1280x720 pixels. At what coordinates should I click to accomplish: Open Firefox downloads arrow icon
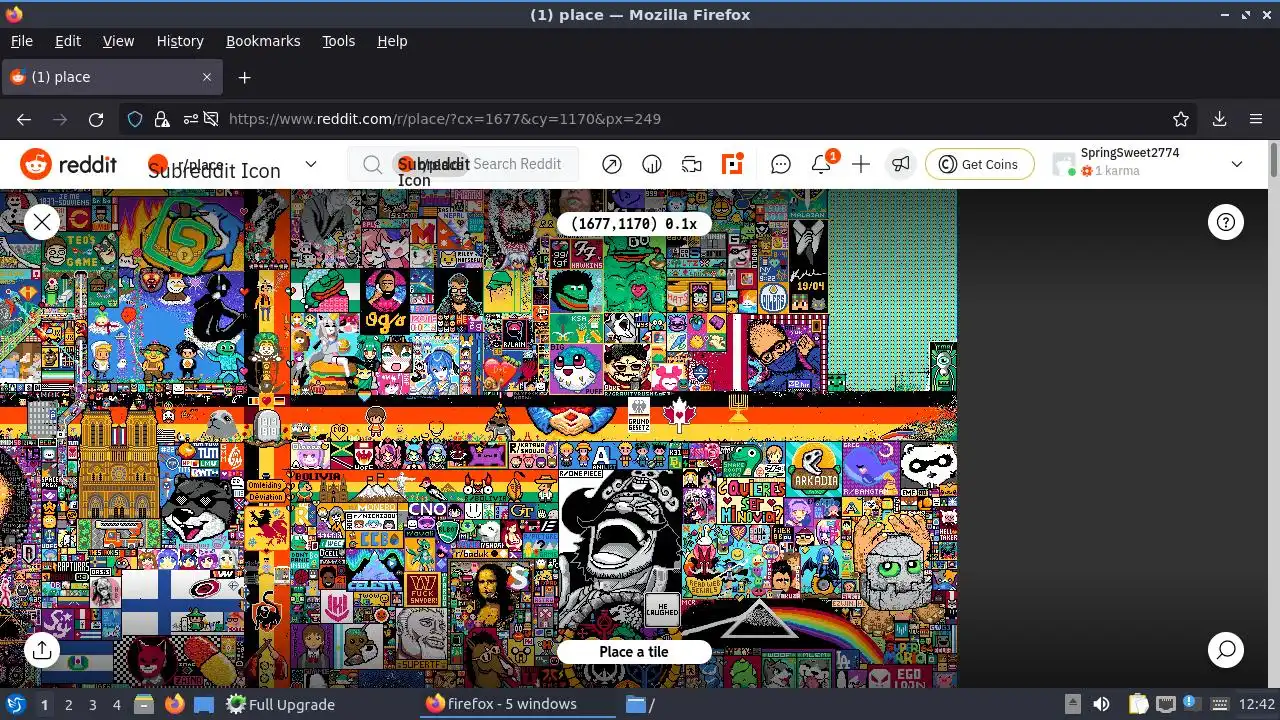1219,119
